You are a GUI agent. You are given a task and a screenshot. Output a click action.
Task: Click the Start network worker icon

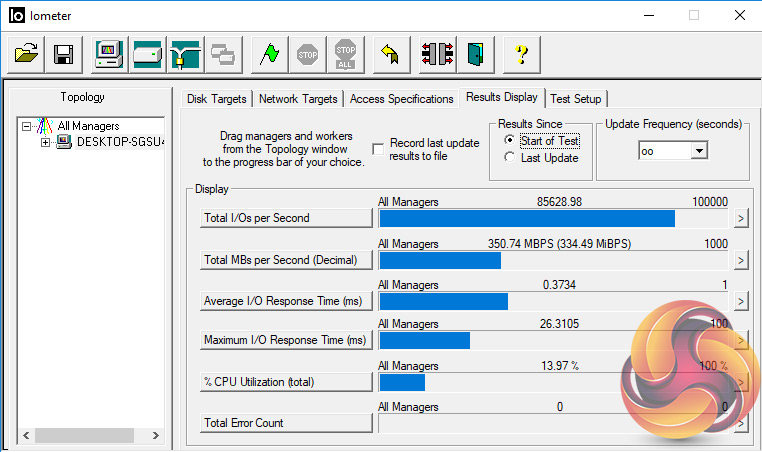[x=185, y=56]
